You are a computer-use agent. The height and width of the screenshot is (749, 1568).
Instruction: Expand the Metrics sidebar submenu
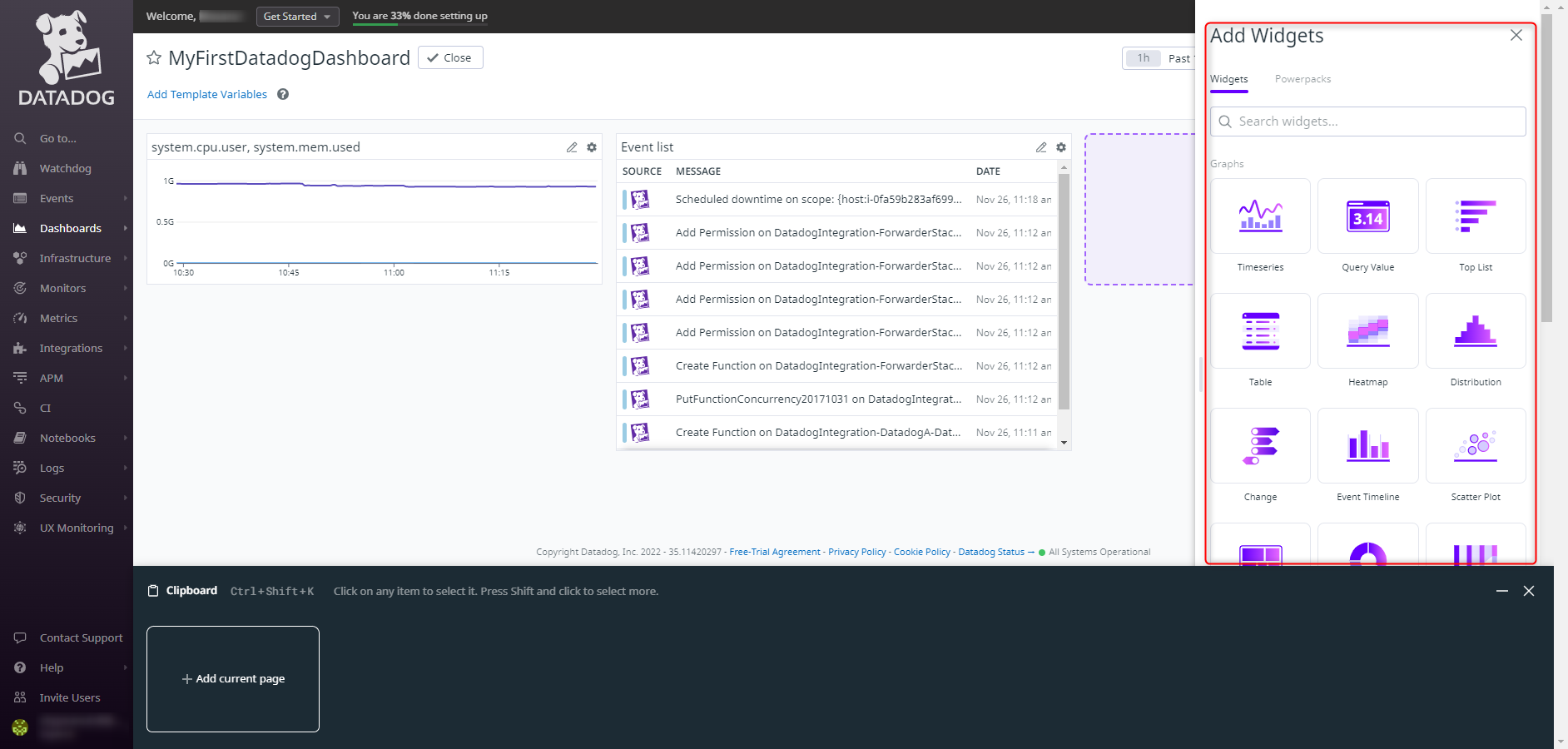[126, 318]
